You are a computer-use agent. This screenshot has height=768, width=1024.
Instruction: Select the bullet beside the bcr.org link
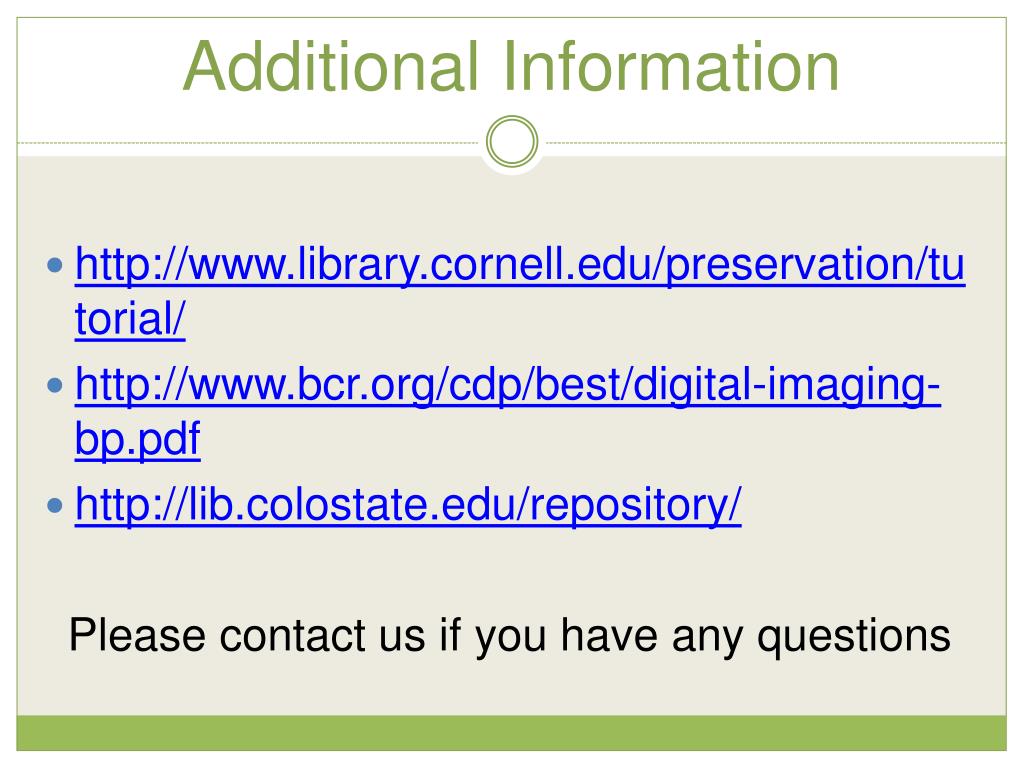pyautogui.click(x=55, y=385)
